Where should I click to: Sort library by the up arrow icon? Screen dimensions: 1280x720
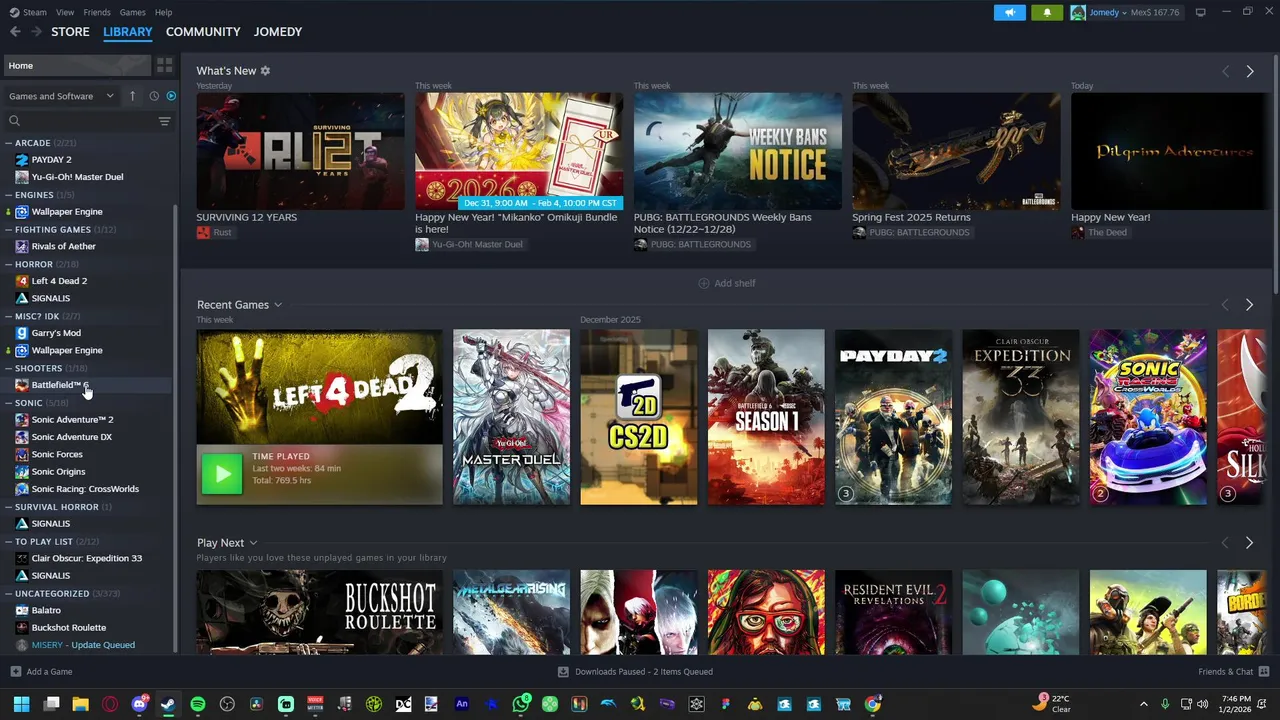132,96
